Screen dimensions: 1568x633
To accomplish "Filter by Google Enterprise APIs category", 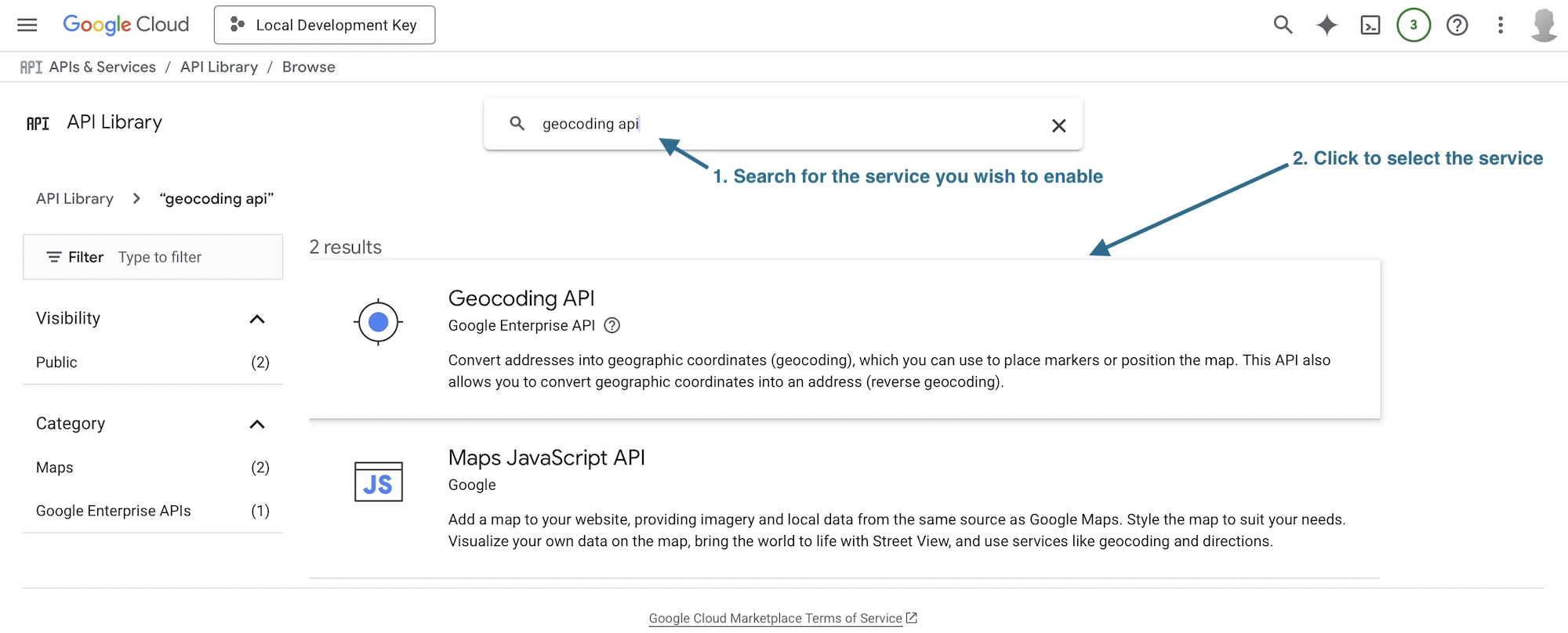I will pyautogui.click(x=114, y=511).
